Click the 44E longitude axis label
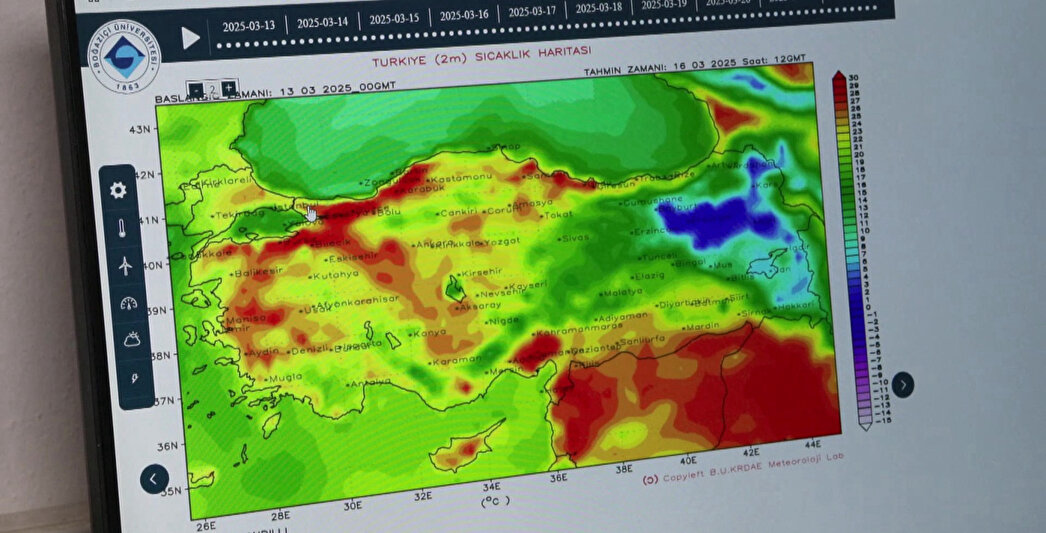This screenshot has height=533, width=1046. [813, 443]
